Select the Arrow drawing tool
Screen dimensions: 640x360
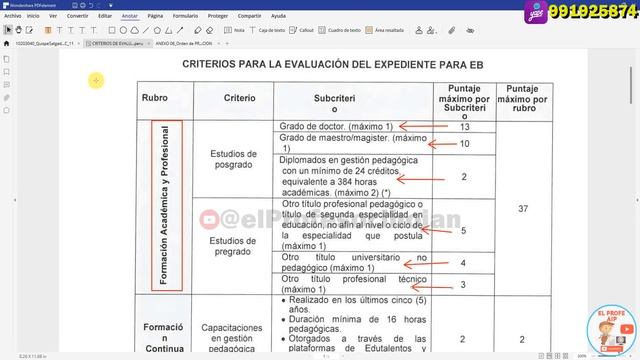pyautogui.click(x=180, y=30)
